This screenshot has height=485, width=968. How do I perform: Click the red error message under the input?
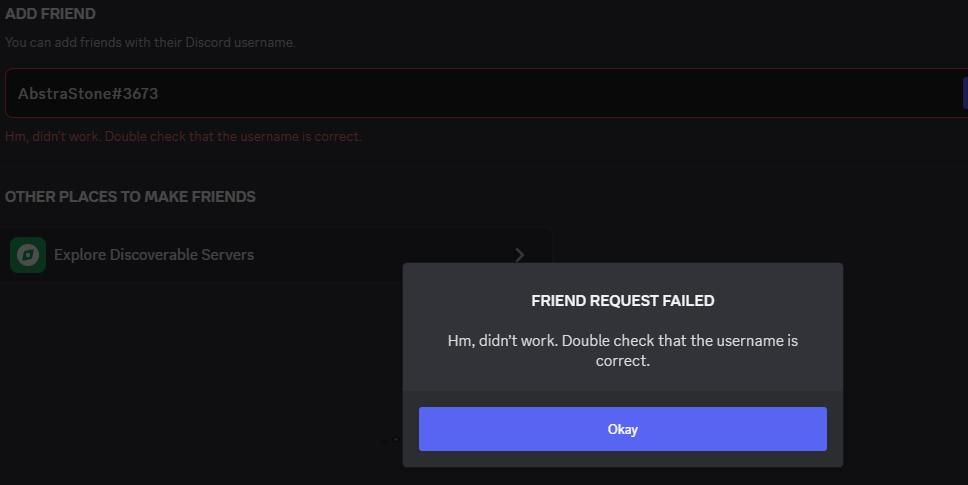coord(183,136)
